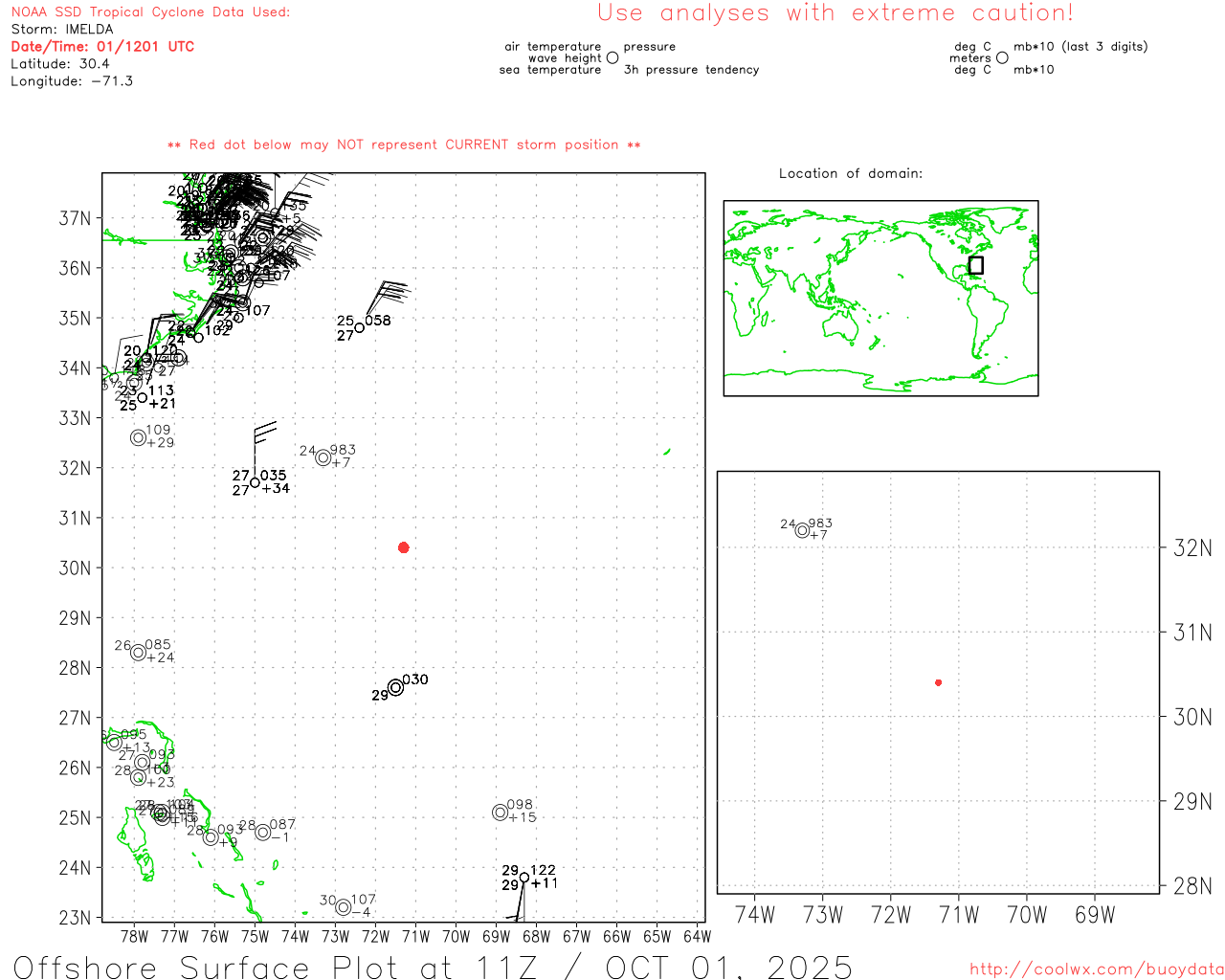Click the 28N label on the inset map
The height and width of the screenshot is (980, 1225).
tap(1192, 886)
